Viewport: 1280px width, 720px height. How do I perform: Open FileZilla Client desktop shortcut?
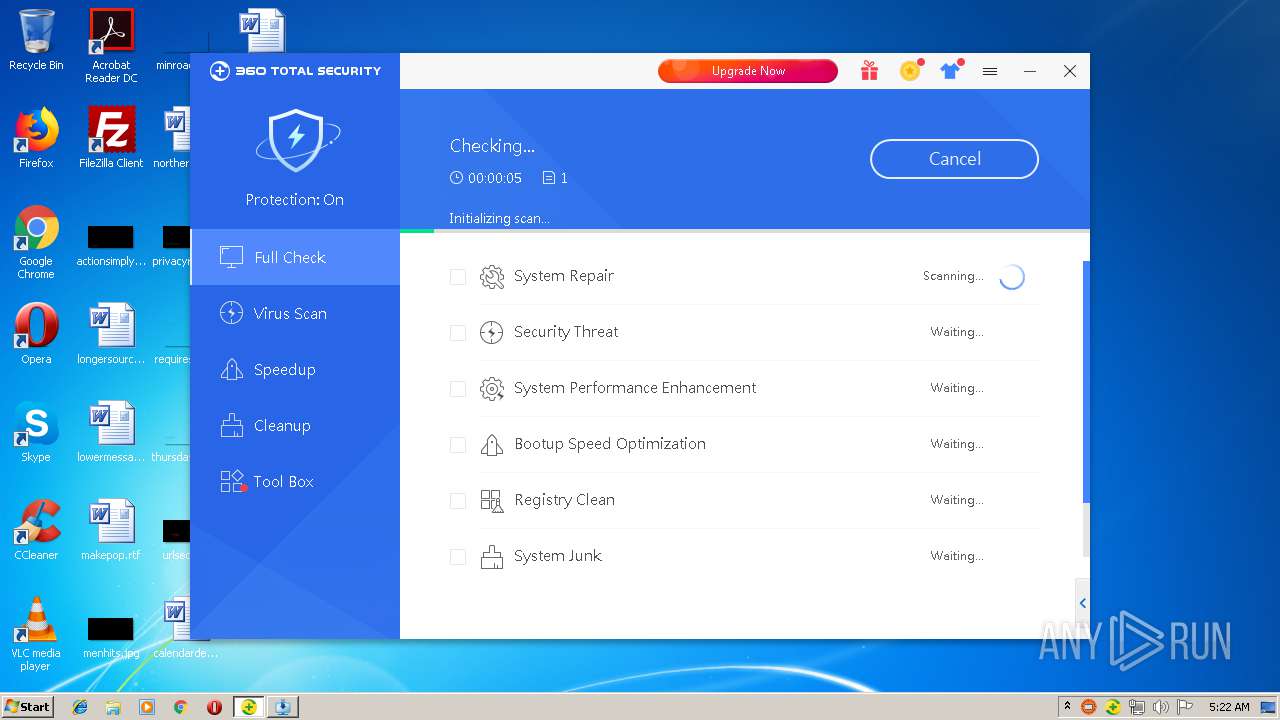[111, 137]
